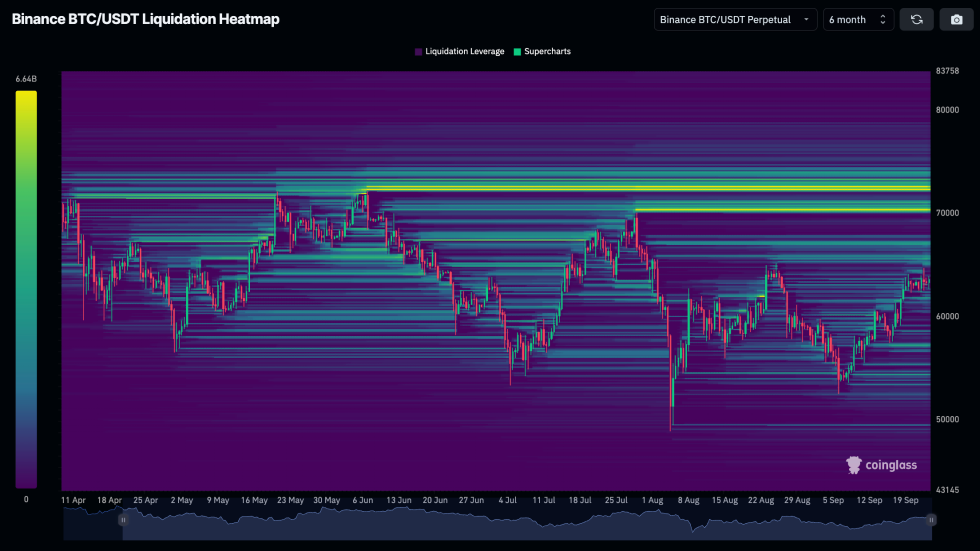Click the green Supercharts legend square
The image size is (980, 551).
point(517,51)
